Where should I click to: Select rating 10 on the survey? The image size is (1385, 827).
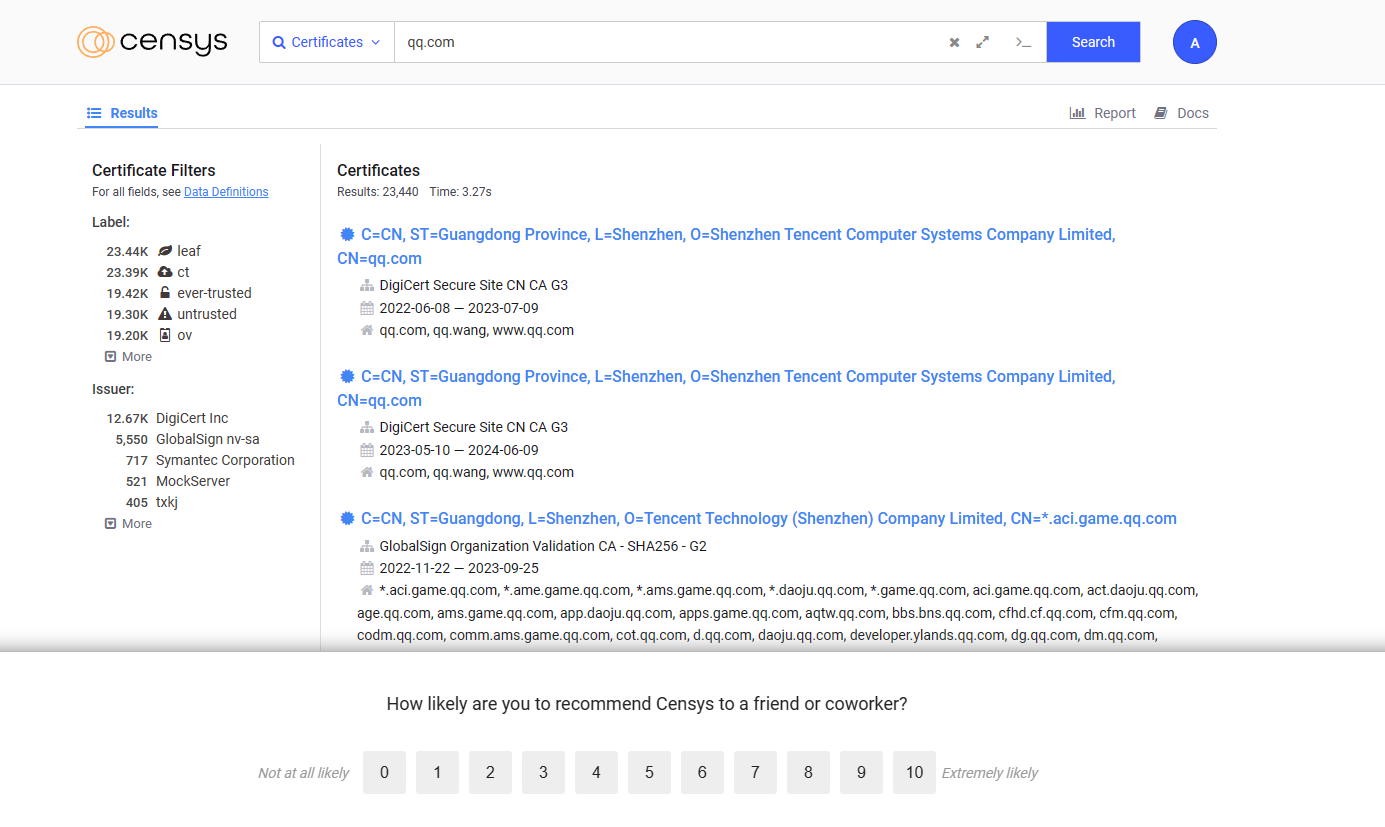click(x=914, y=772)
